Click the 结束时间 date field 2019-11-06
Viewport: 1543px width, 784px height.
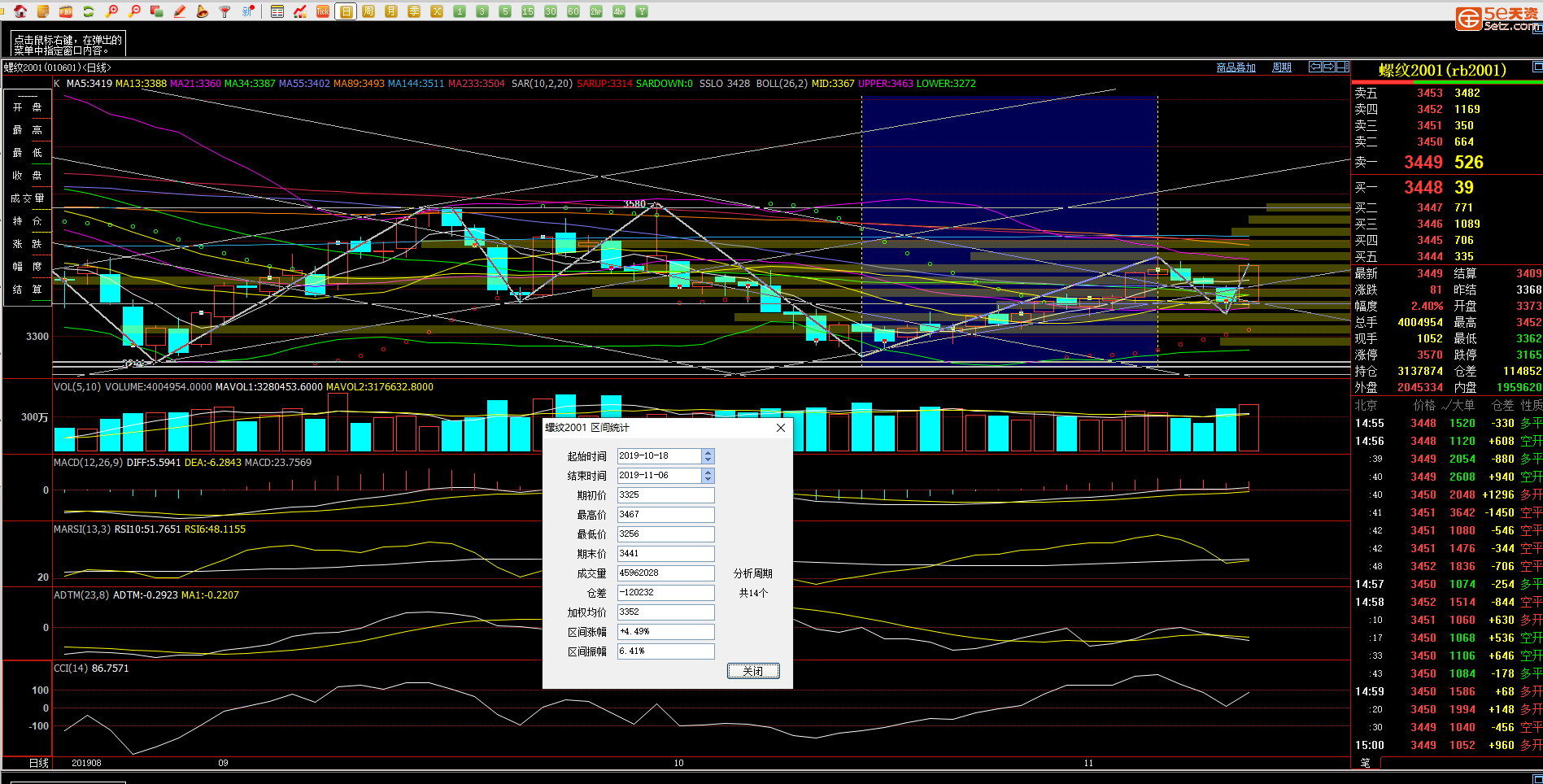tap(660, 476)
